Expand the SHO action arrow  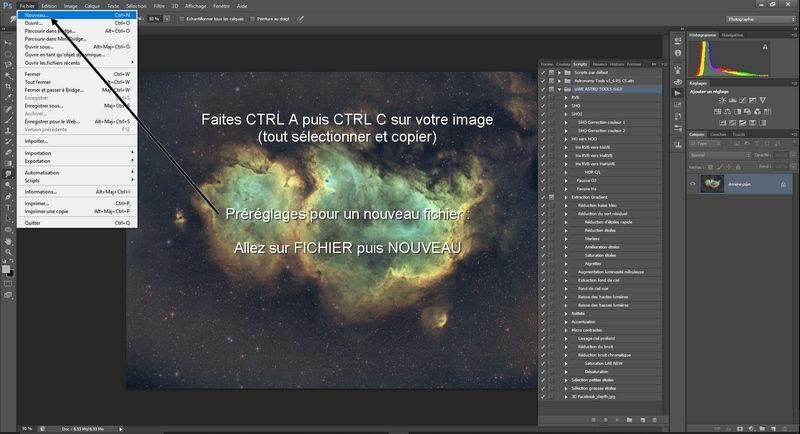(566, 106)
